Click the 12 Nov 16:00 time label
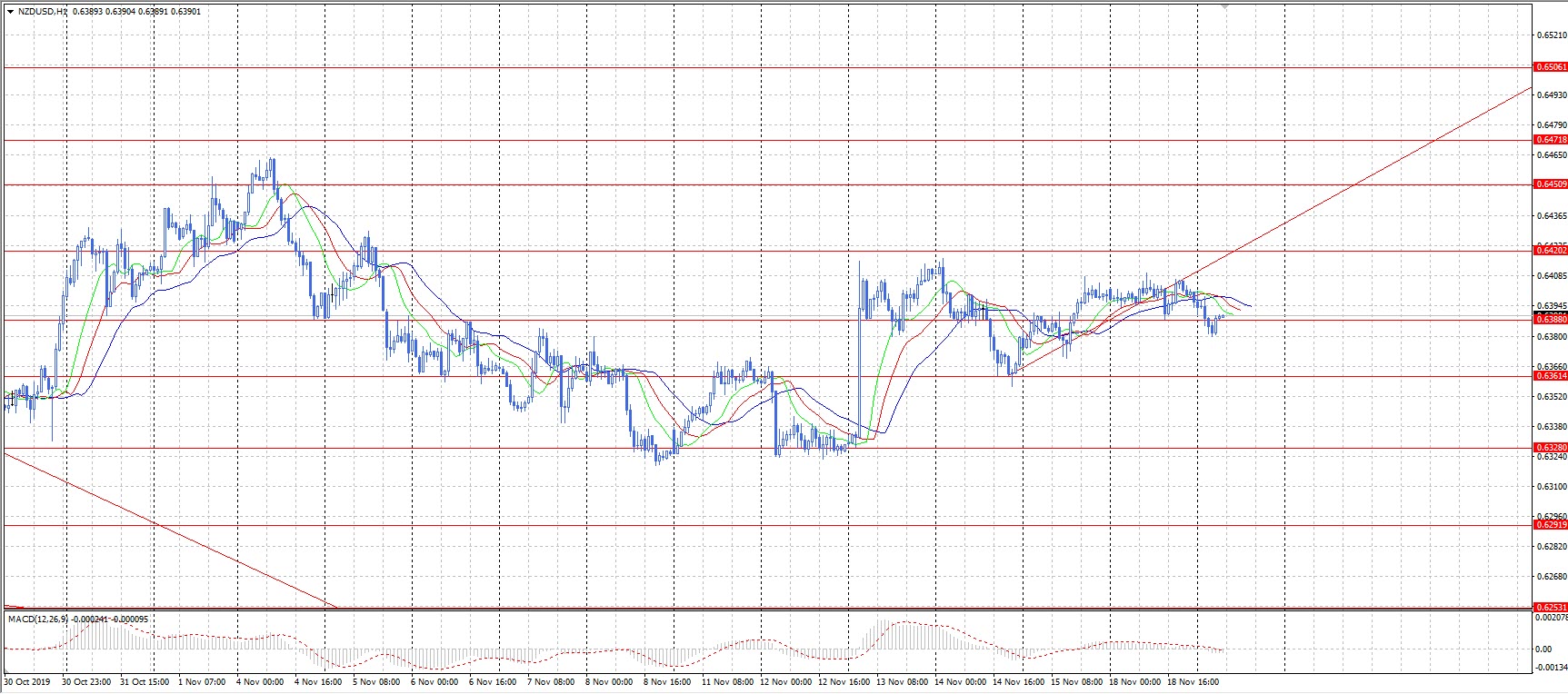1568x694 pixels. [x=844, y=681]
